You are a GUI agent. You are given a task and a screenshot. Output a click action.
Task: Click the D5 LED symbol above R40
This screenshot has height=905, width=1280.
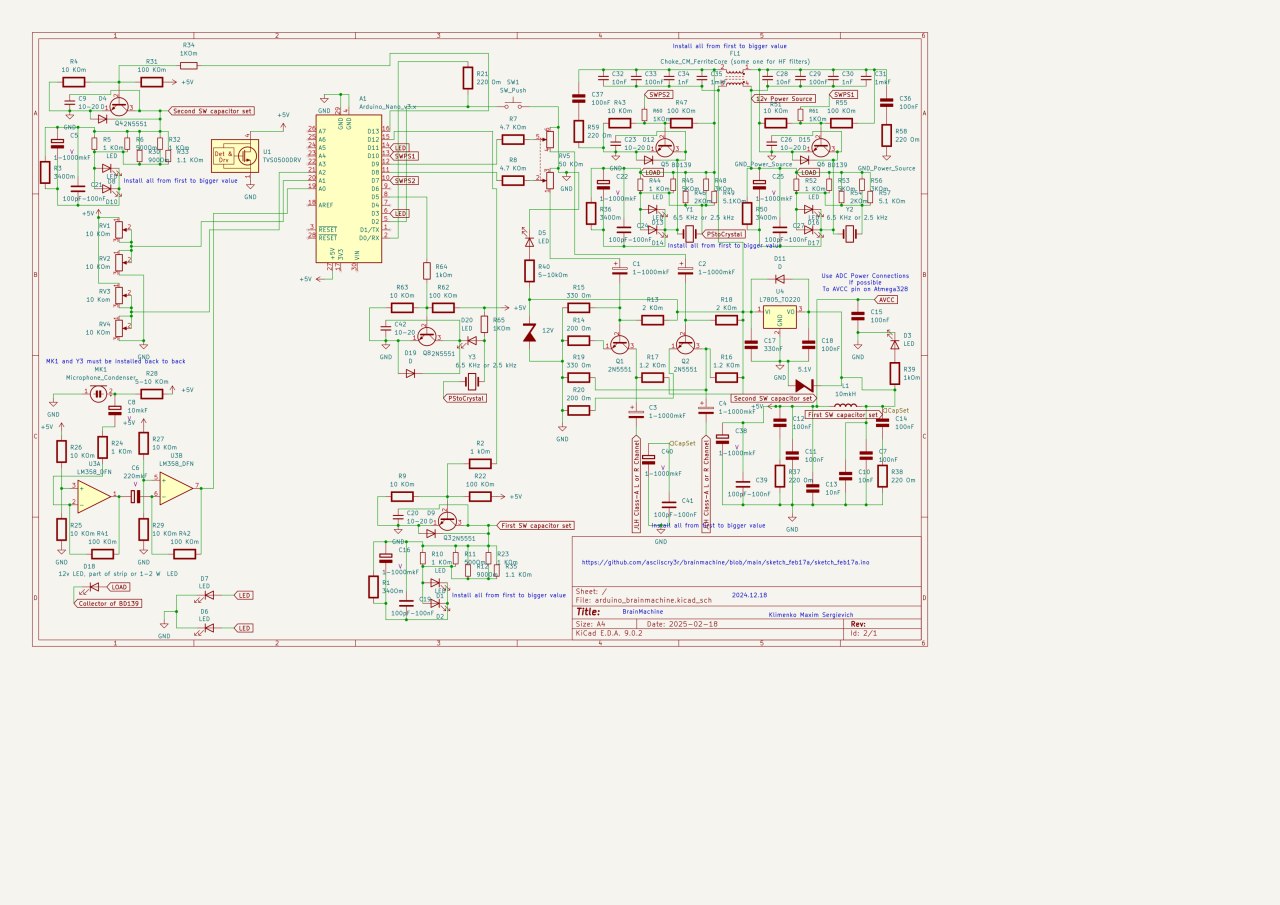[x=529, y=241]
